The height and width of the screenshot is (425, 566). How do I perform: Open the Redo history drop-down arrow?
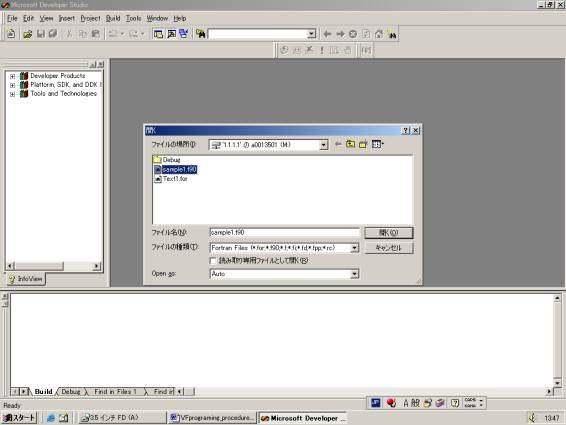pos(142,34)
